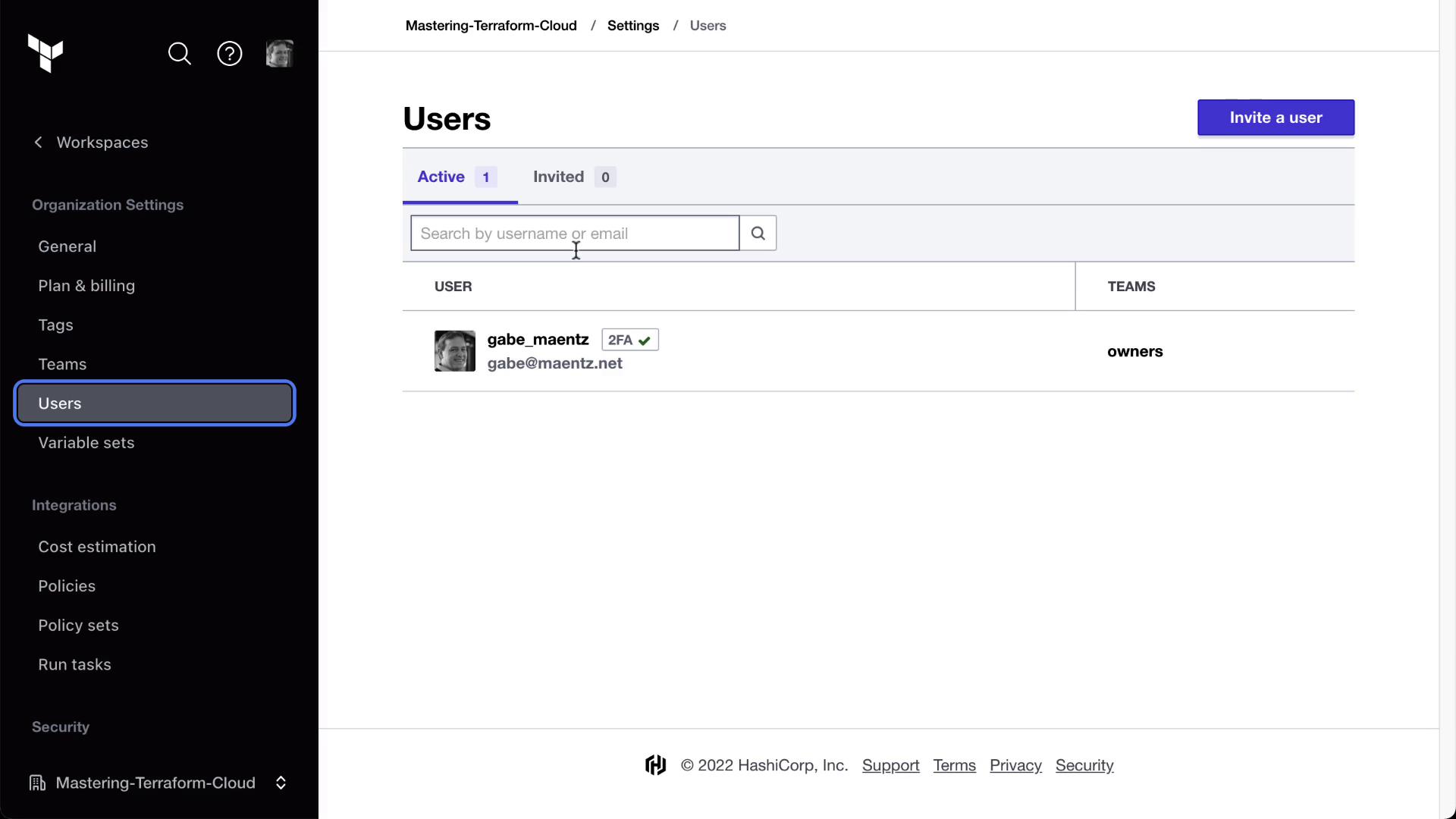Click the 2FA verified badge
This screenshot has width=1456, height=819.
[630, 340]
